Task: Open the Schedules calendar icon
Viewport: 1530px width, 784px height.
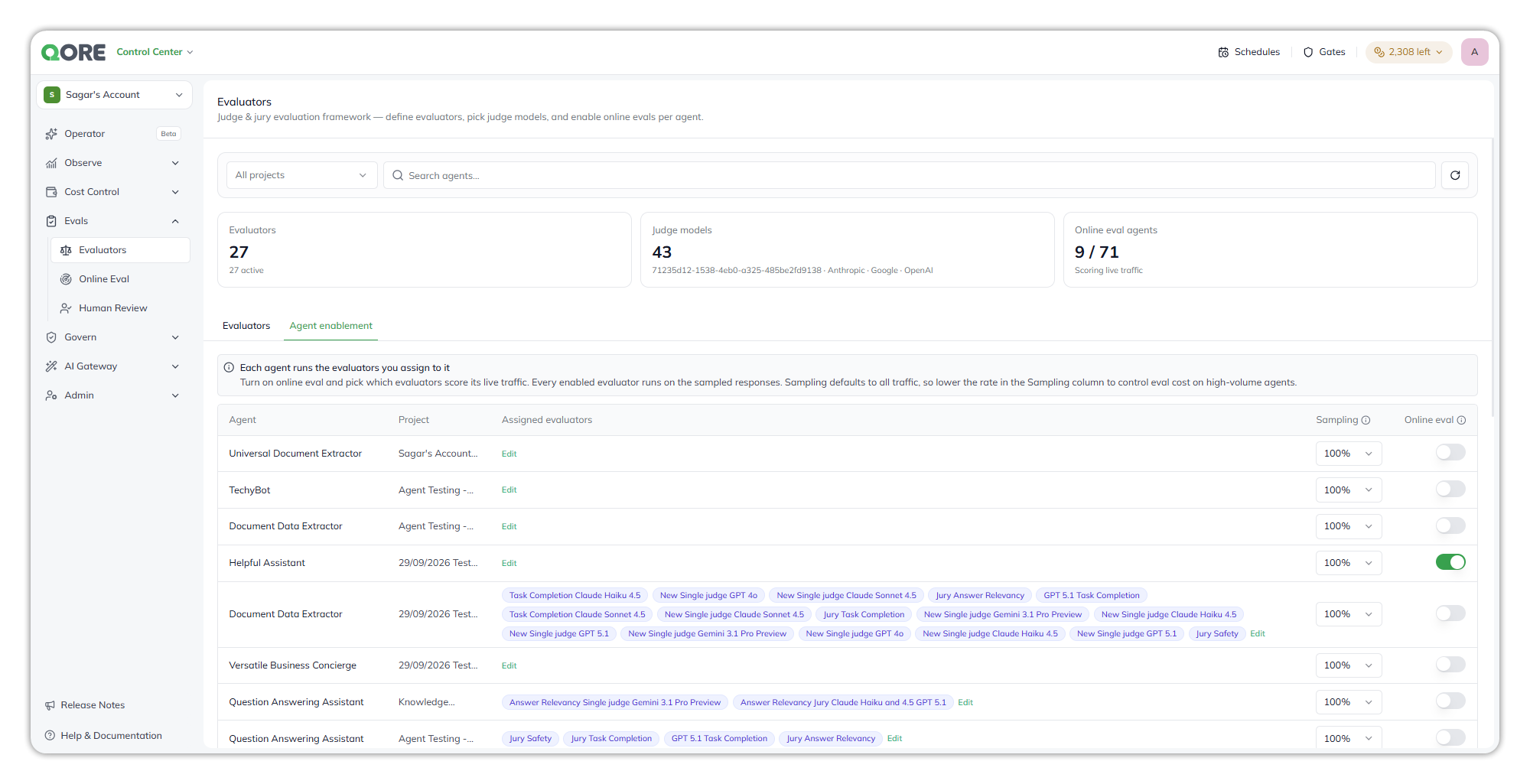Action: 1223,52
